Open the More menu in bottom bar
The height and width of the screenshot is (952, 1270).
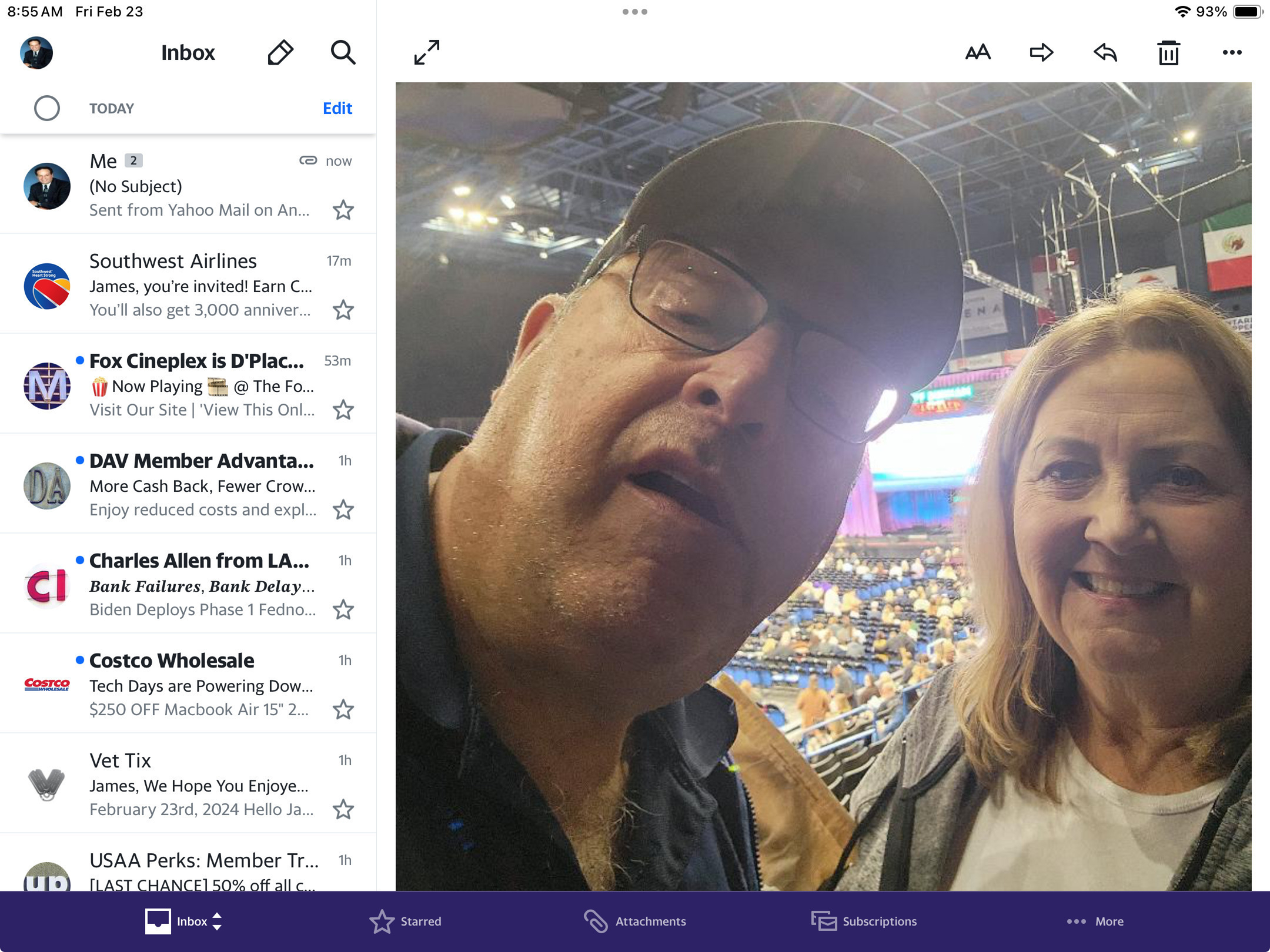coord(1095,921)
